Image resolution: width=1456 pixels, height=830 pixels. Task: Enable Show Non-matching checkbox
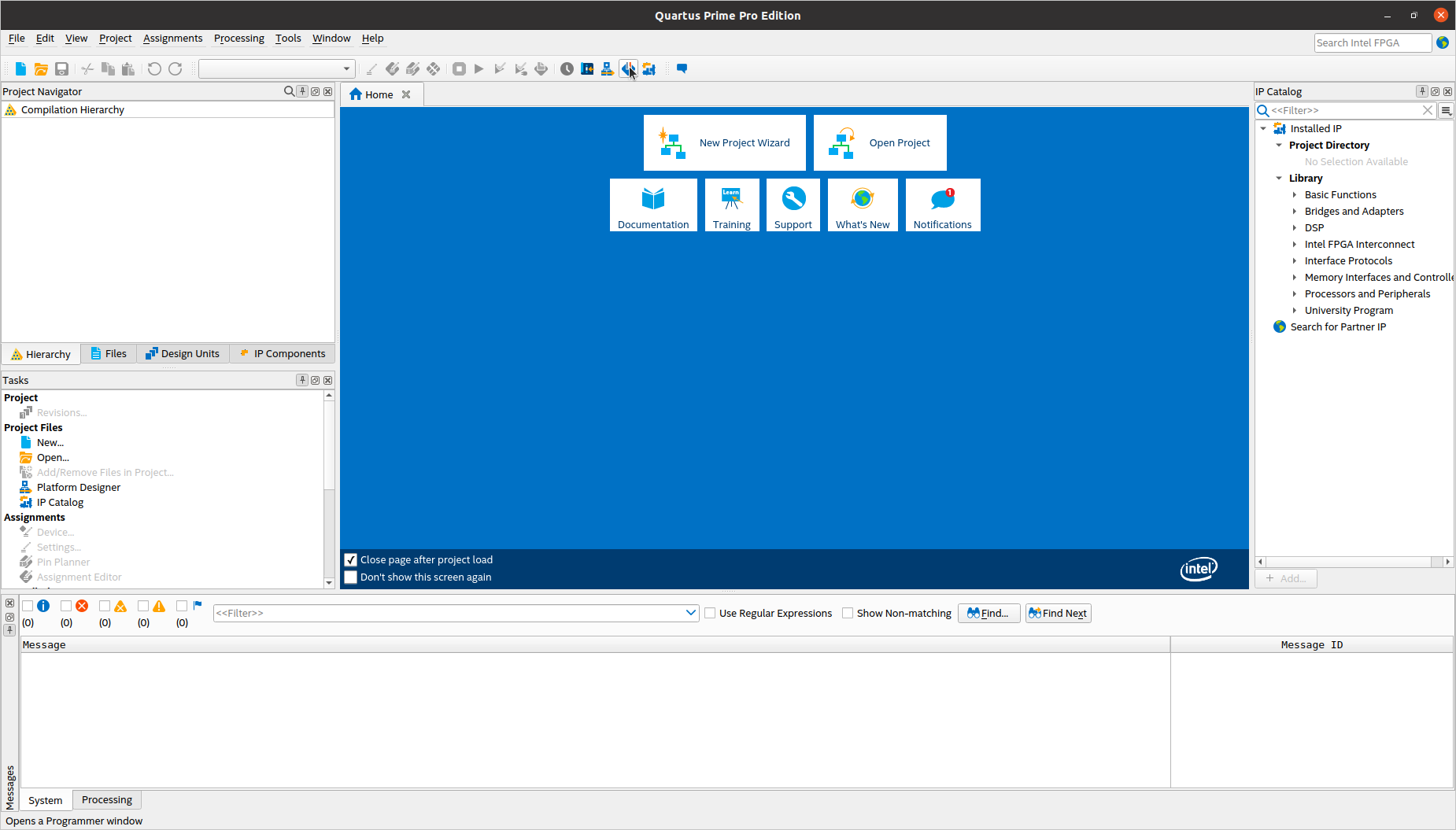click(848, 613)
